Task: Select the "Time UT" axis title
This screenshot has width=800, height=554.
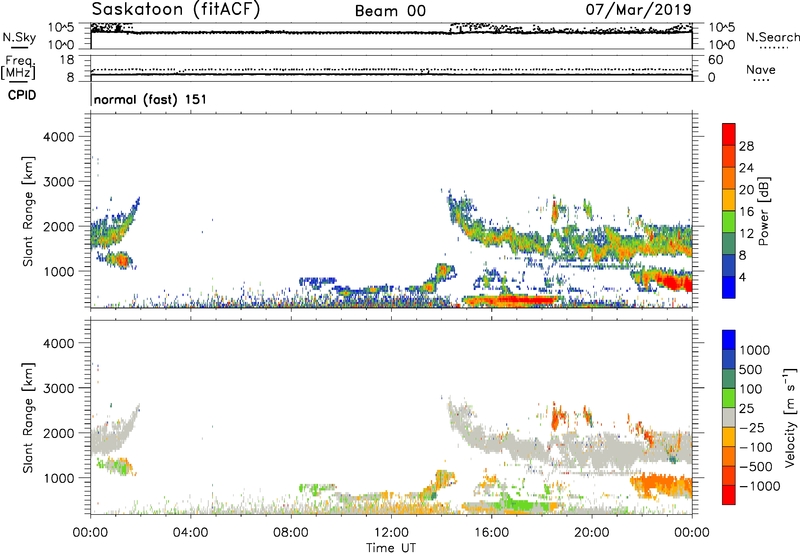Action: (x=391, y=548)
